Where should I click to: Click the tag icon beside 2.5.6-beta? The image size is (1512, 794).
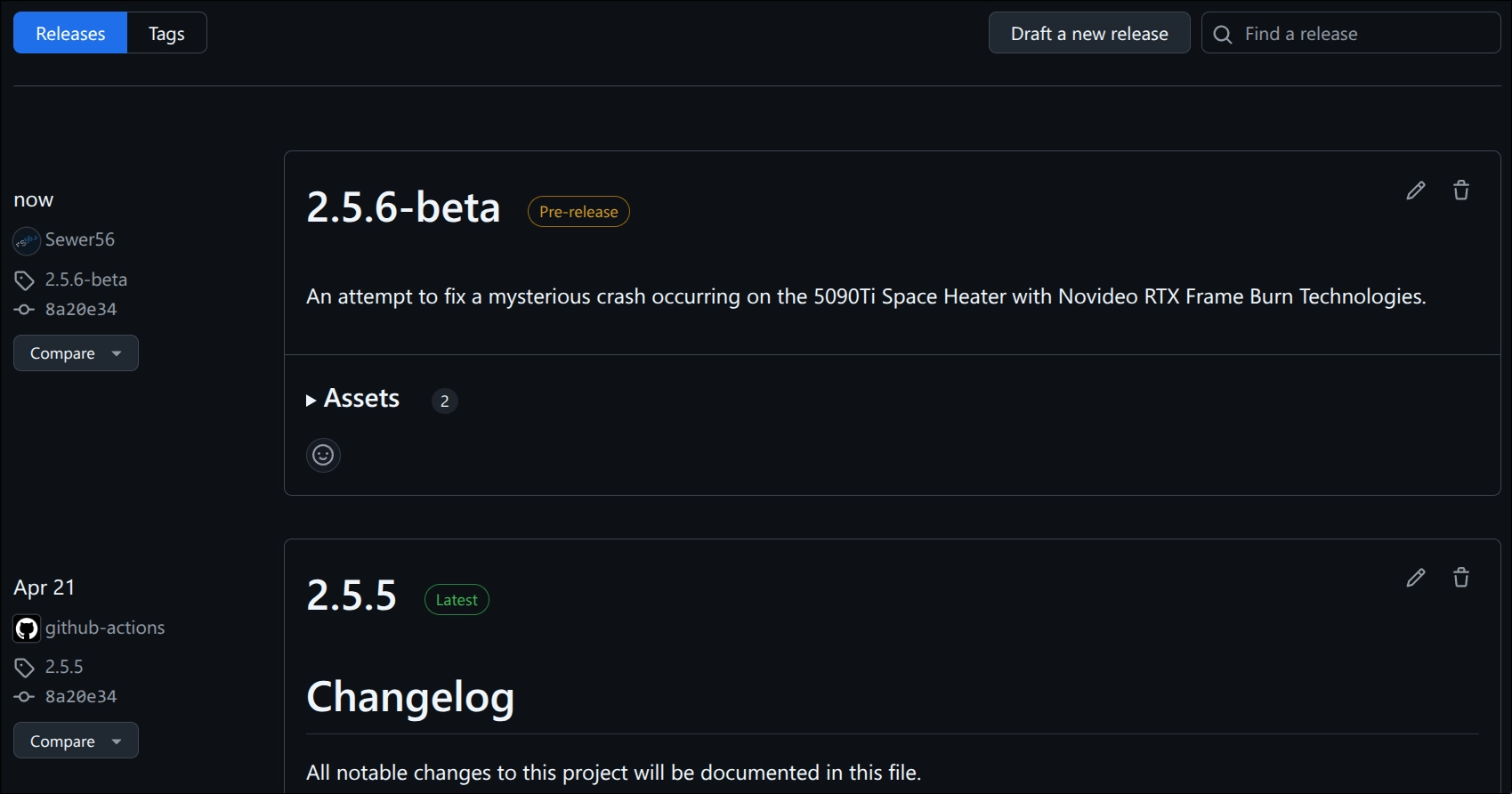24,280
